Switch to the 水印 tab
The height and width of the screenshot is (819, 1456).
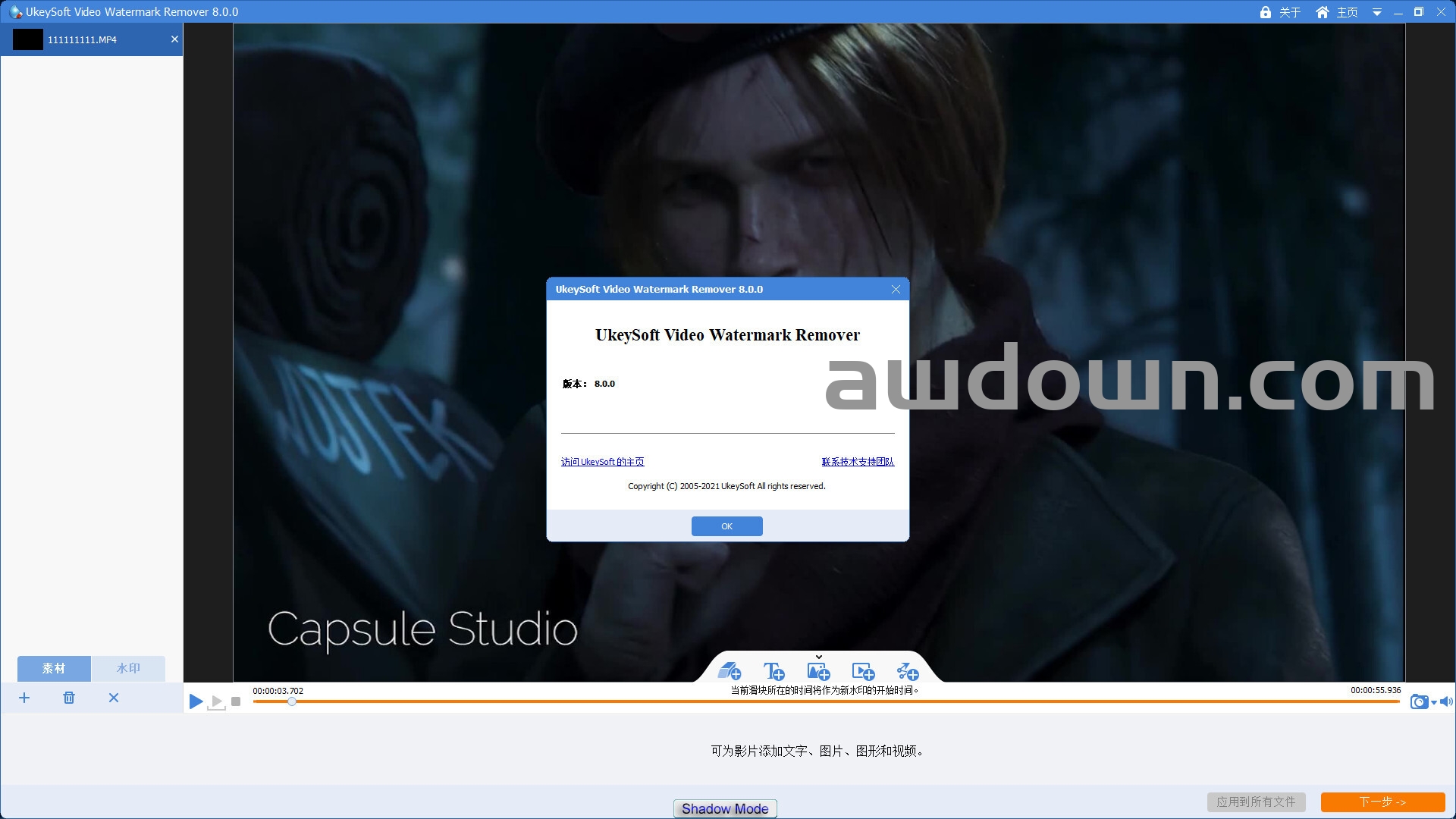pos(128,668)
